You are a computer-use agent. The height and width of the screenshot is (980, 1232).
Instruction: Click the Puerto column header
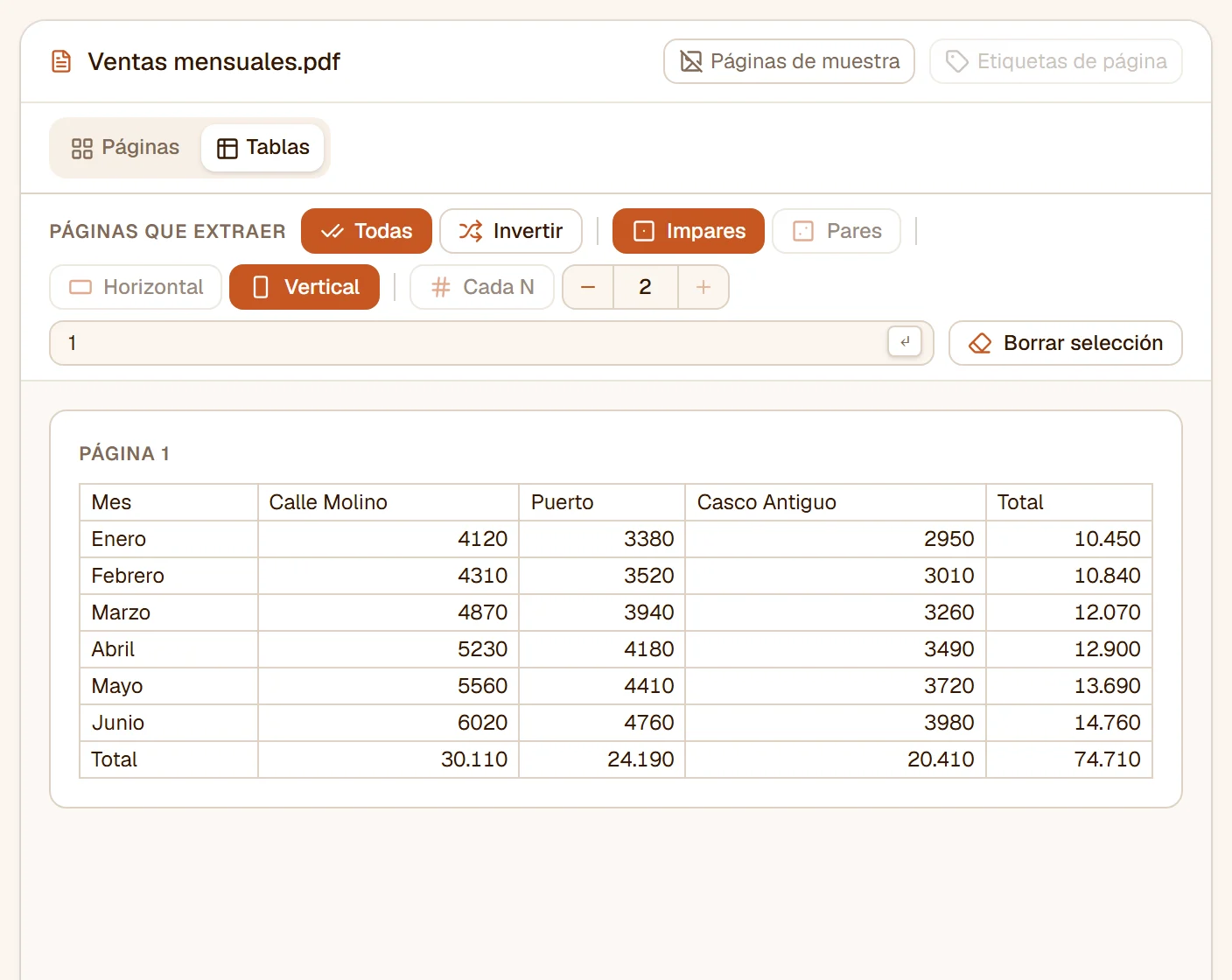602,502
